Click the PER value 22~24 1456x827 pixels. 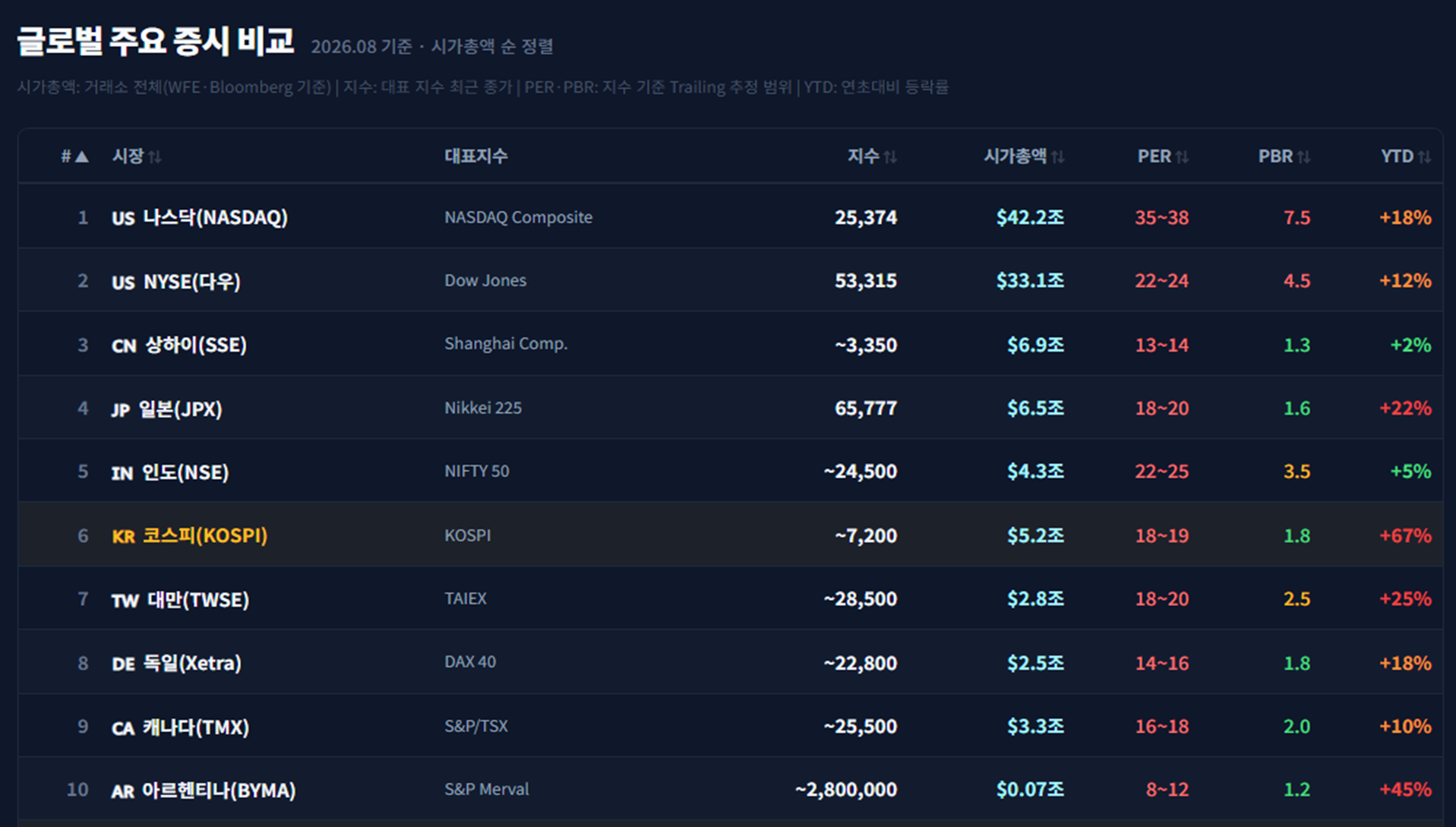(1162, 281)
